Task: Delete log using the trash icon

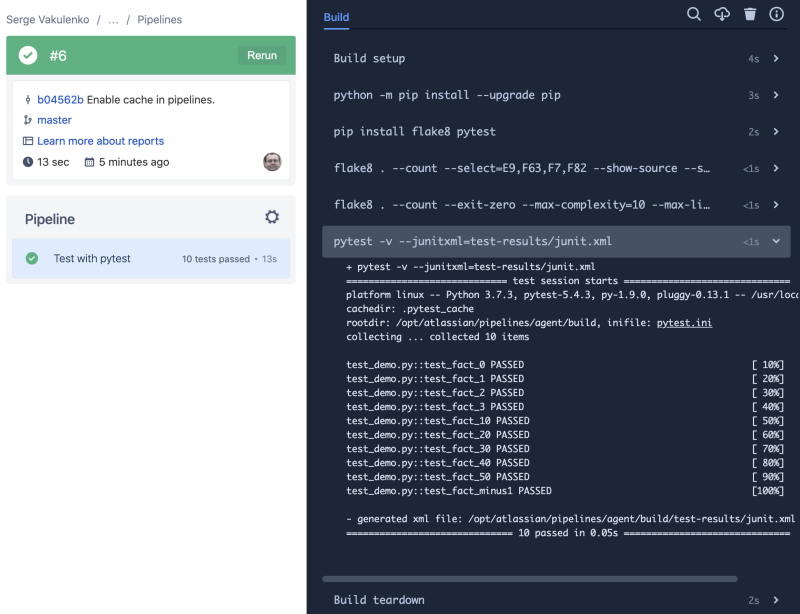Action: [750, 14]
